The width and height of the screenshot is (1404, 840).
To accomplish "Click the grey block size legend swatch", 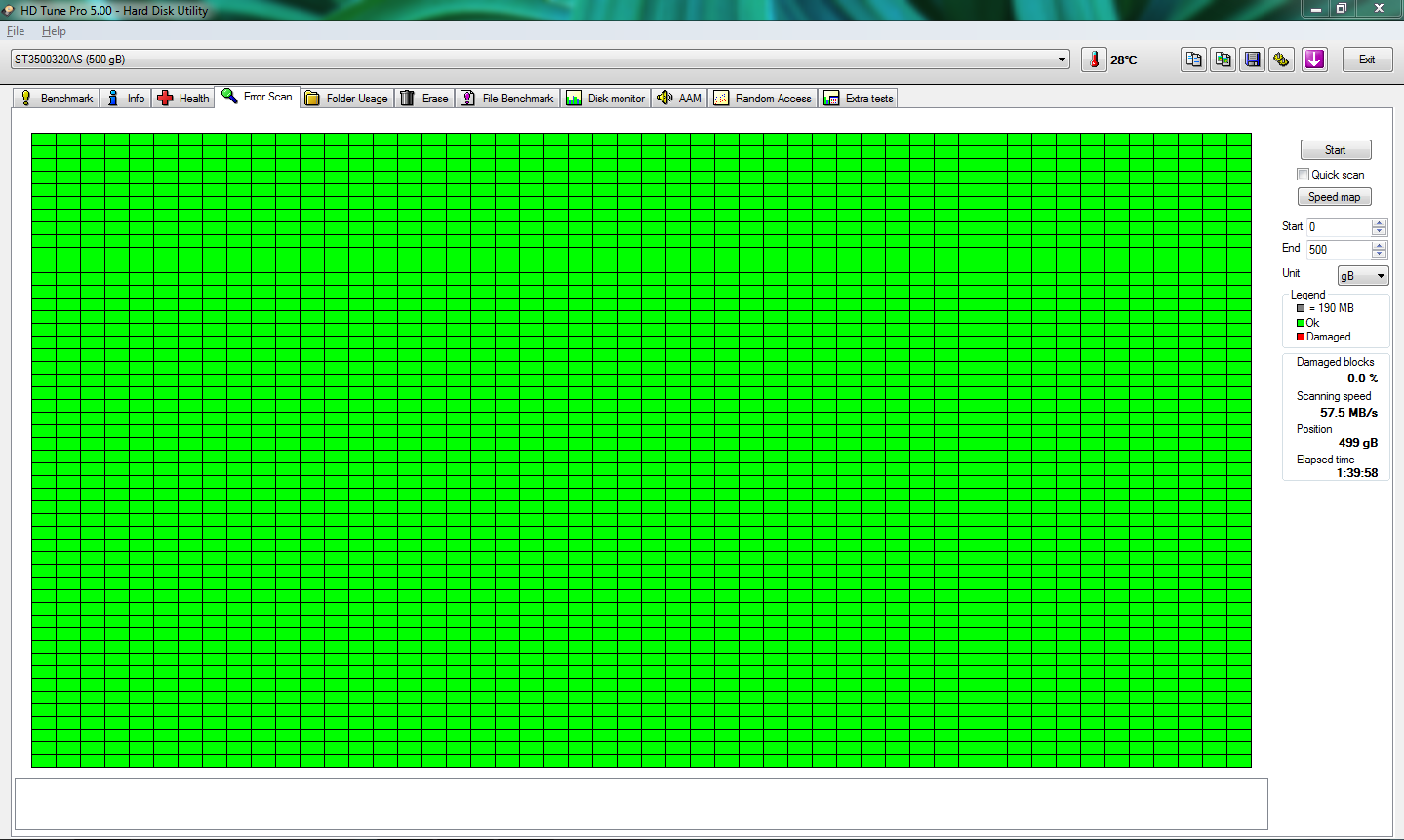I will coord(1301,308).
